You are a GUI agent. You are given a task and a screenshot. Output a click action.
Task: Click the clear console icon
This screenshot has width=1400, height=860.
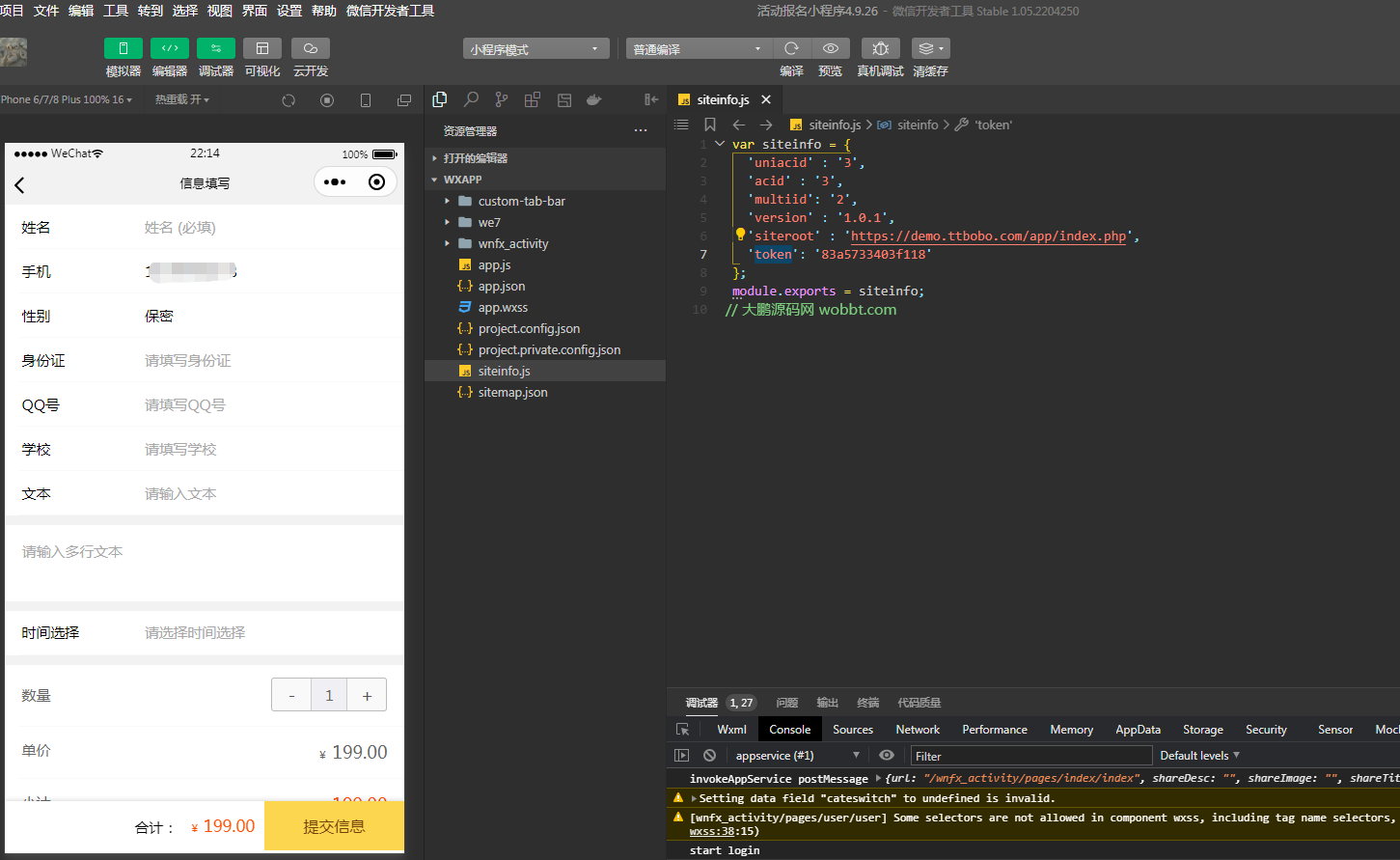coord(710,756)
